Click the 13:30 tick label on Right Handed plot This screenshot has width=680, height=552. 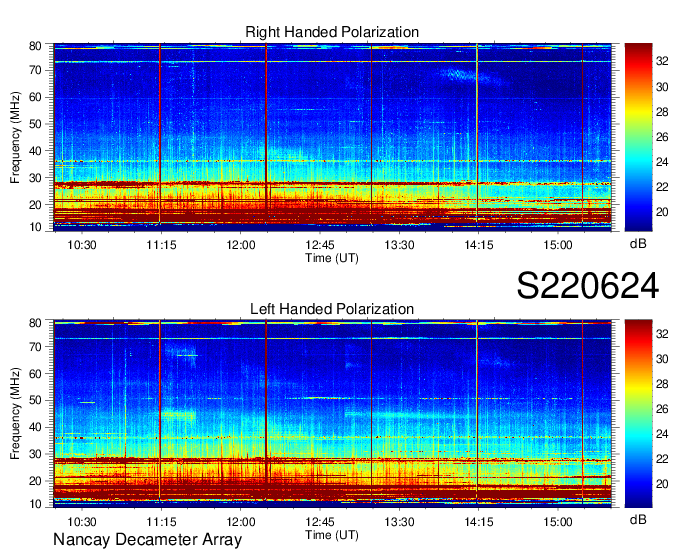tap(399, 245)
